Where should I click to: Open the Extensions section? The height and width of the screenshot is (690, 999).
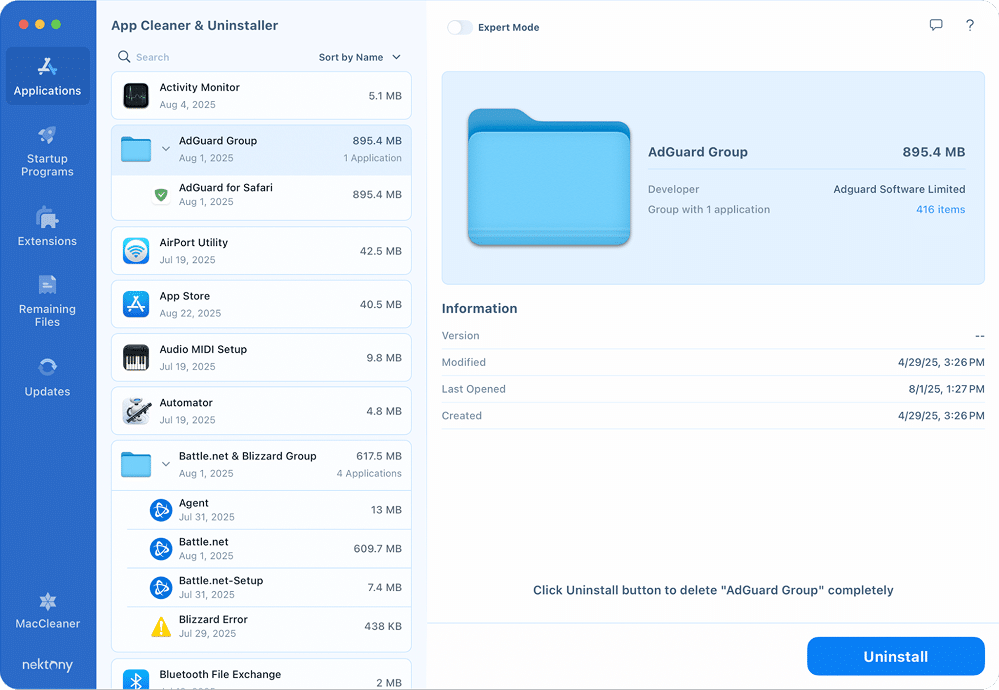[47, 226]
